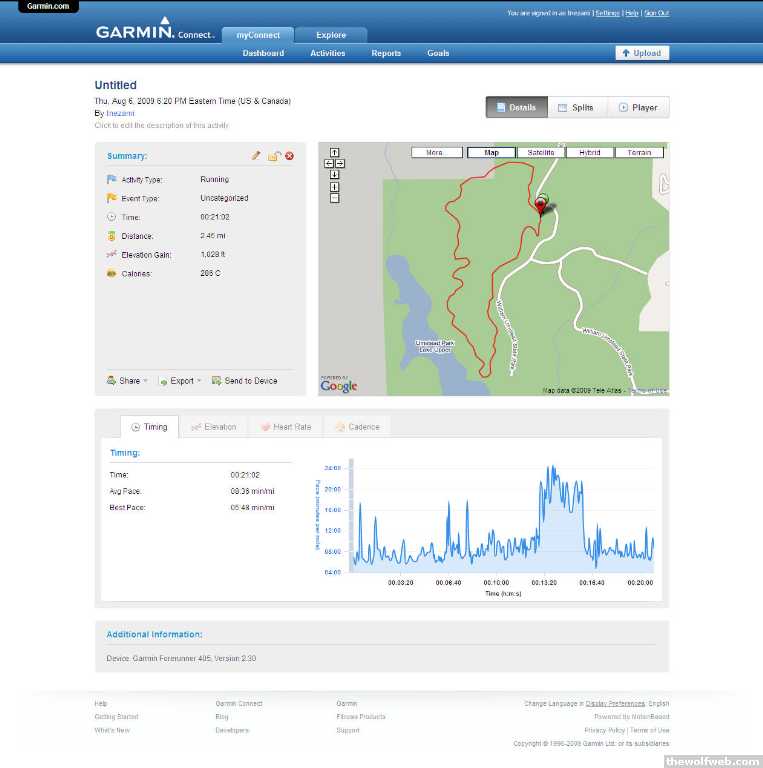Click the Untitled activity title to edit

point(116,85)
